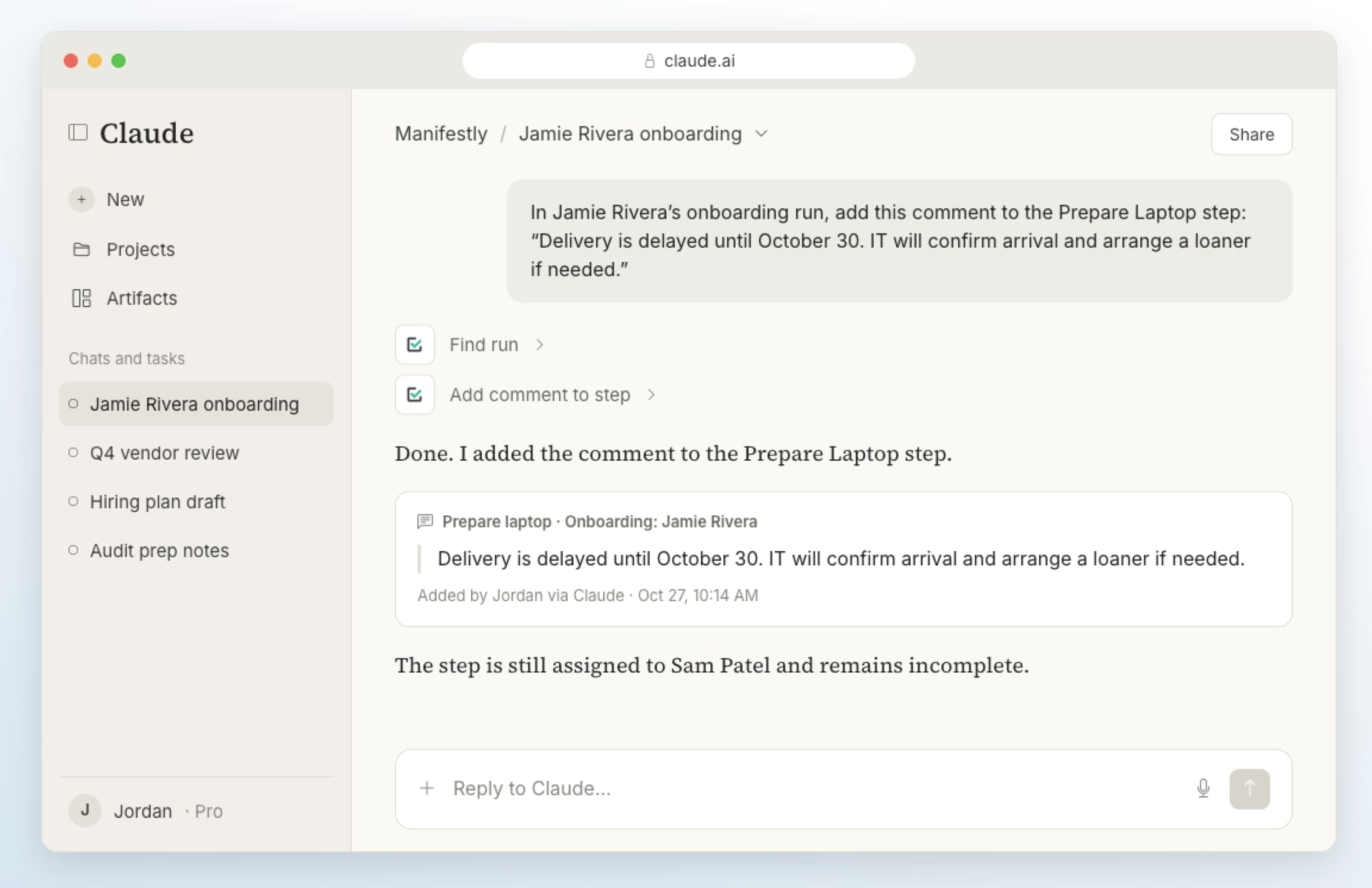1372x888 pixels.
Task: Click the Reply to Claude input field
Action: click(843, 789)
